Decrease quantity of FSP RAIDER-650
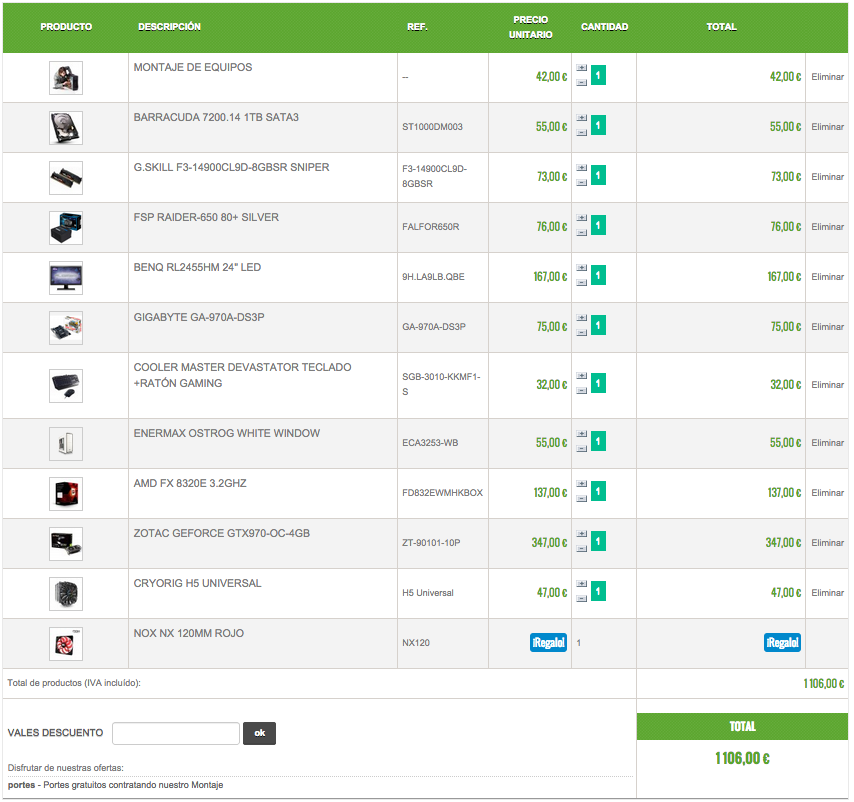854x802 pixels. [x=582, y=233]
